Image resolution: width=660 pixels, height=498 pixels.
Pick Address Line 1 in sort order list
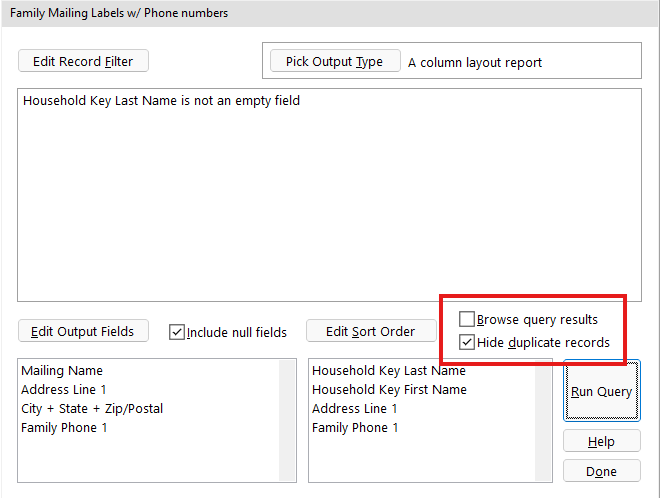pyautogui.click(x=354, y=409)
